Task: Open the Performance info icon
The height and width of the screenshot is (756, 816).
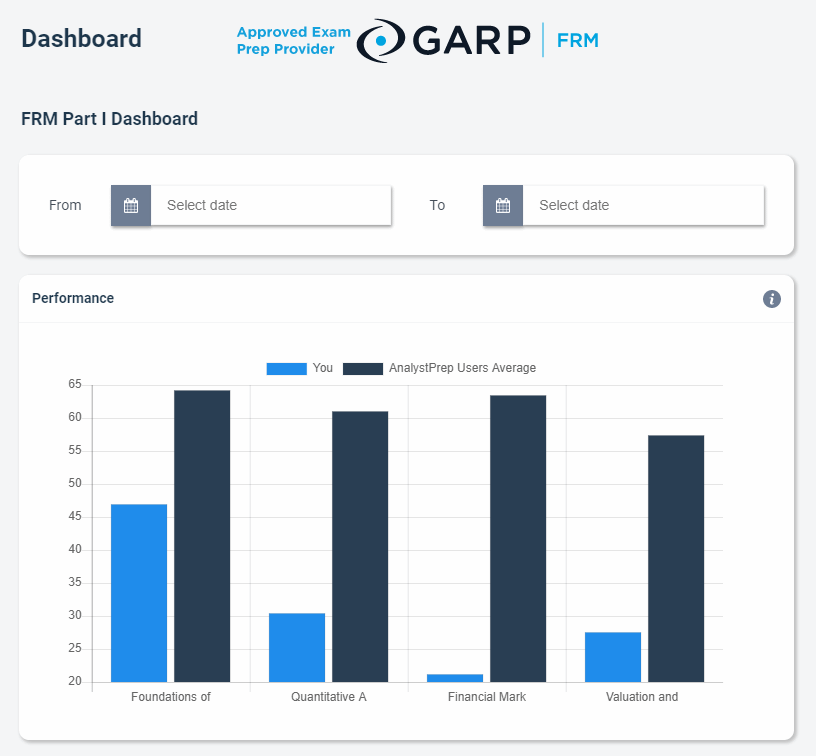Action: click(x=771, y=299)
